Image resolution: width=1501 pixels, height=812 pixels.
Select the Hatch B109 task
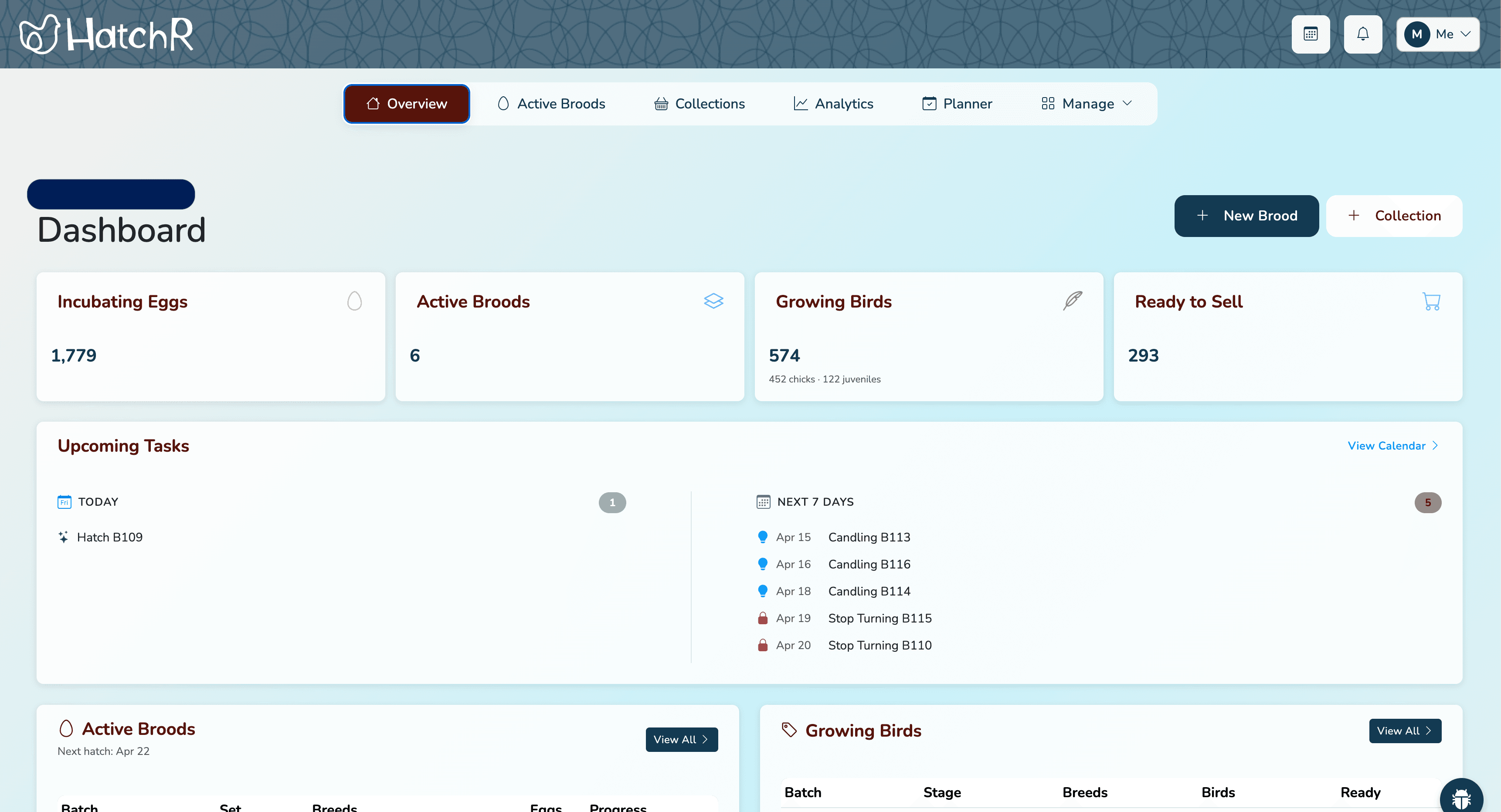pos(109,537)
